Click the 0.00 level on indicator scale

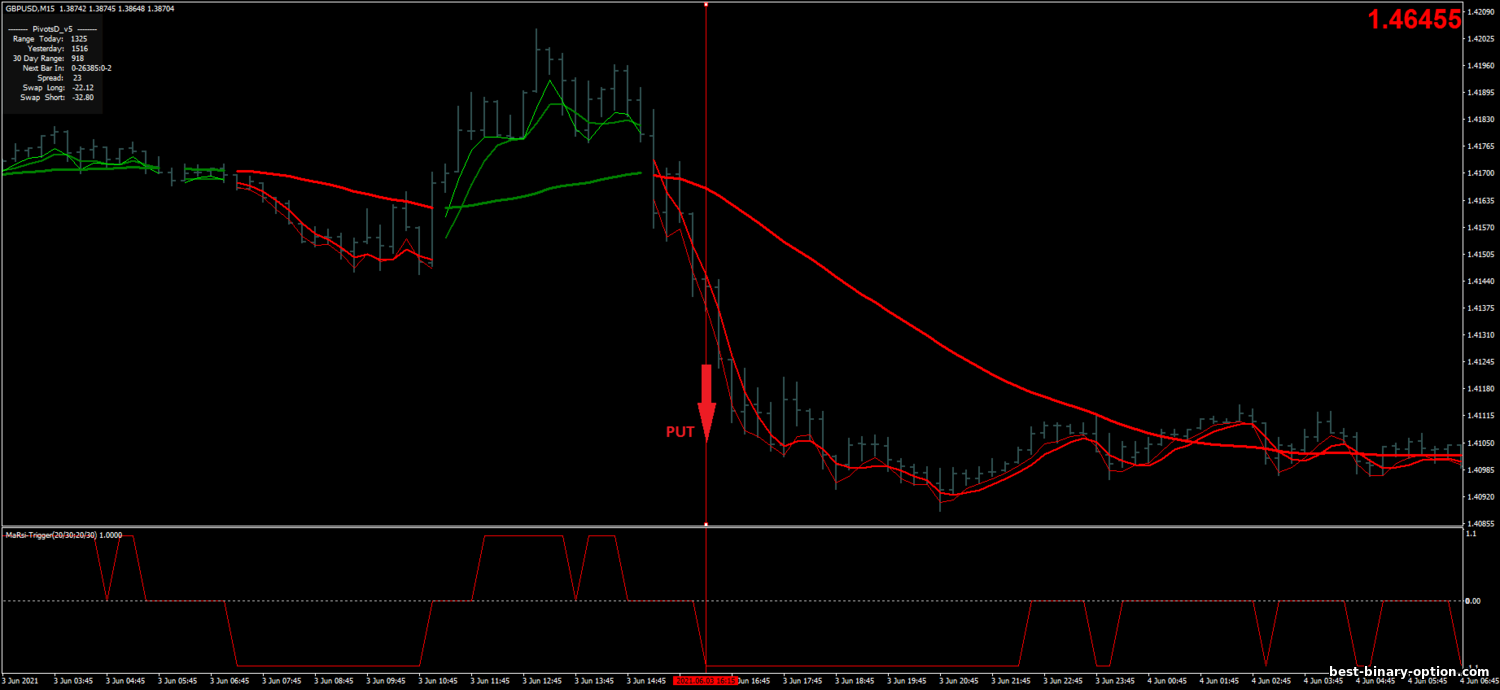(1472, 601)
